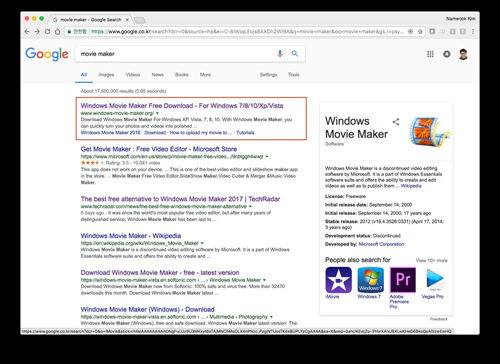Expand the en.wikipedia.org result options arrow
This screenshot has width=500, height=364.
tap(202, 243)
